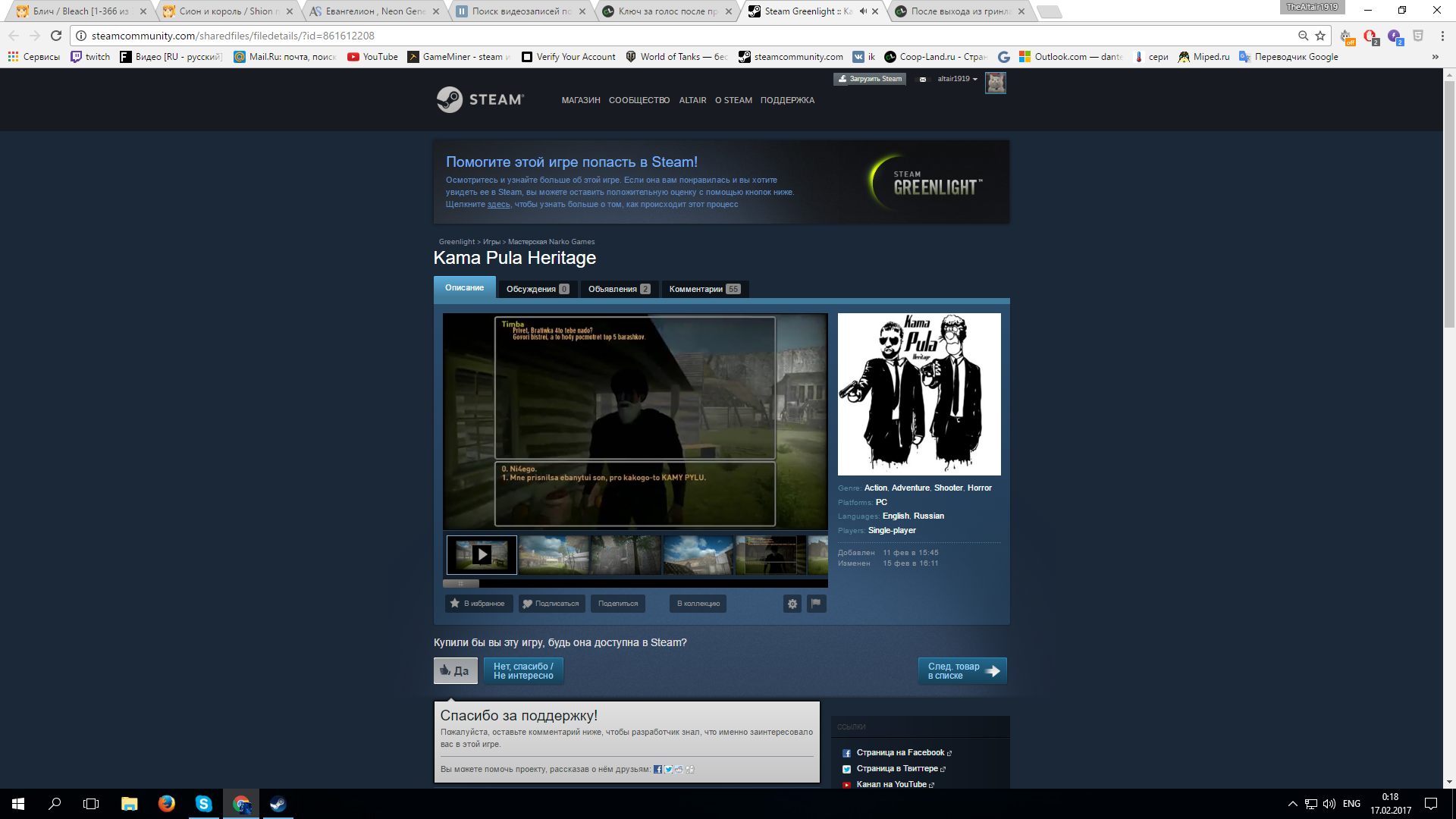Bookmark this page with the star icon

[1320, 36]
